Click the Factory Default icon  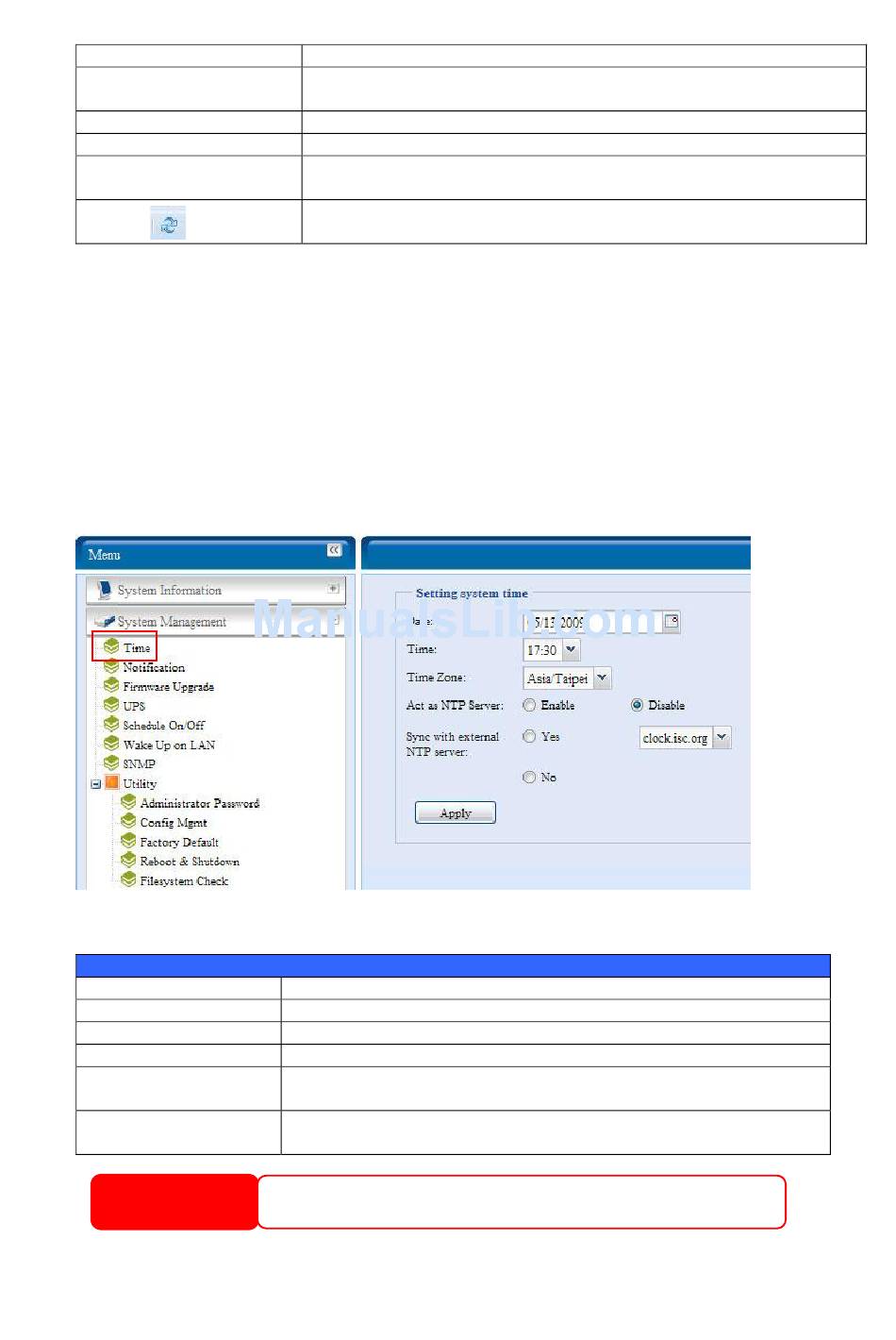[128, 841]
